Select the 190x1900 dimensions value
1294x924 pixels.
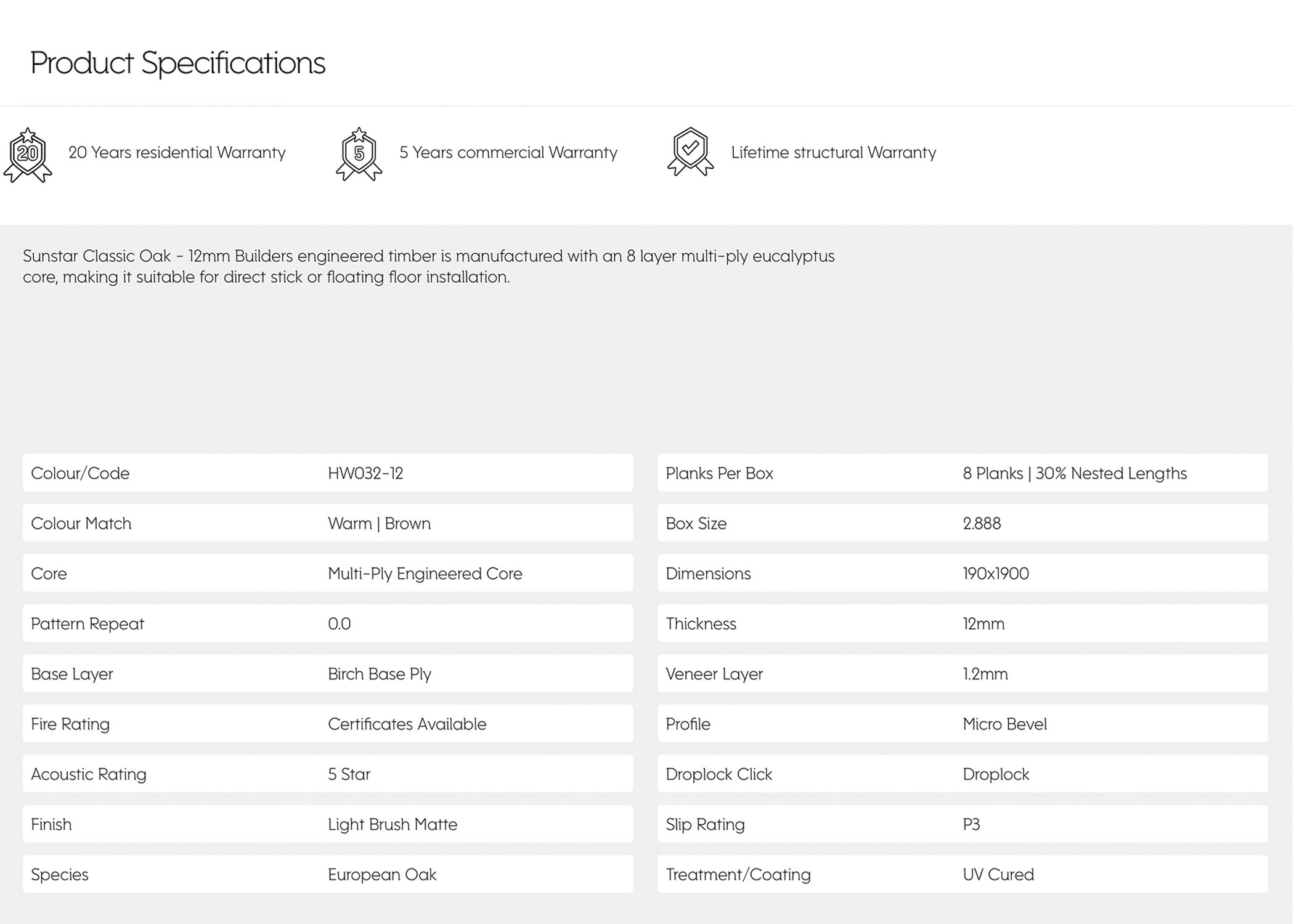996,573
